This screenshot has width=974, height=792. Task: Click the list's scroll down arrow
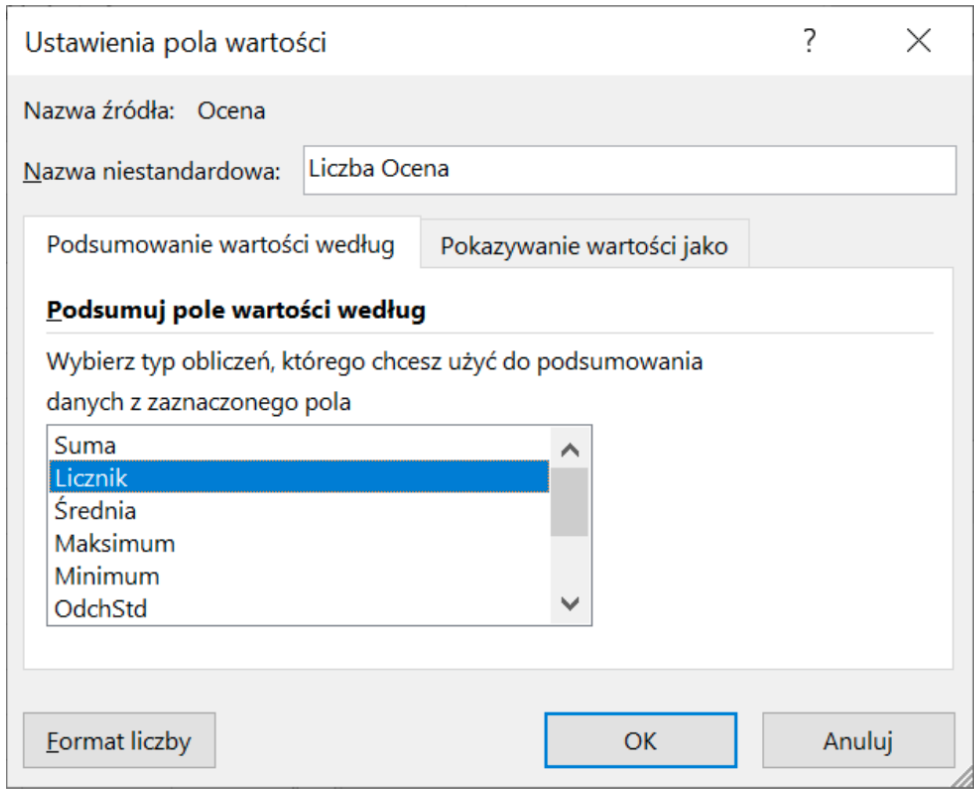[570, 603]
